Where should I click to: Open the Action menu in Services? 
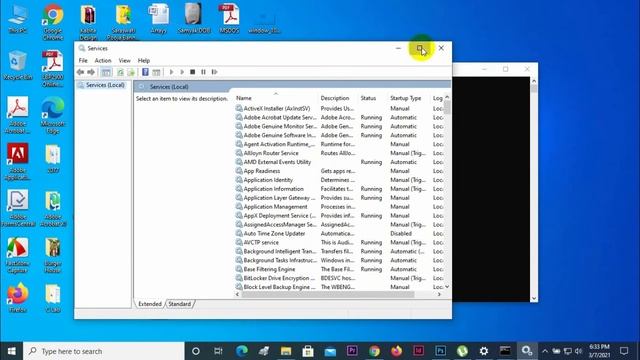point(103,60)
